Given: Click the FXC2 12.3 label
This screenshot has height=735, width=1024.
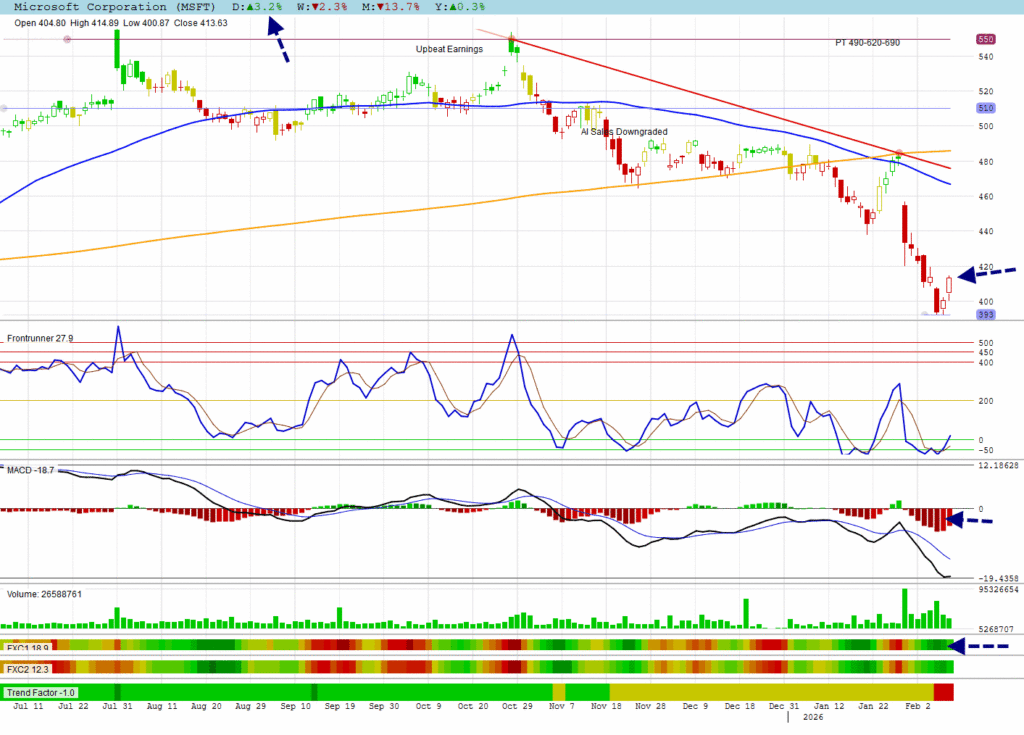Looking at the screenshot, I should [27, 668].
